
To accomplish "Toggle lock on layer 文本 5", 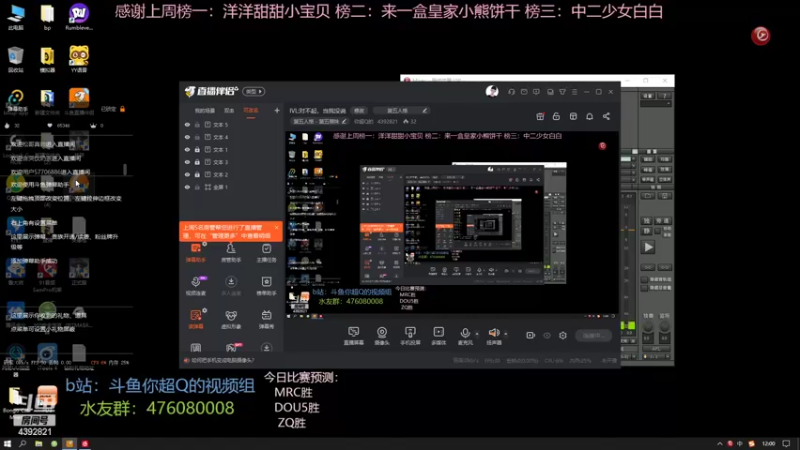I will pos(197,124).
